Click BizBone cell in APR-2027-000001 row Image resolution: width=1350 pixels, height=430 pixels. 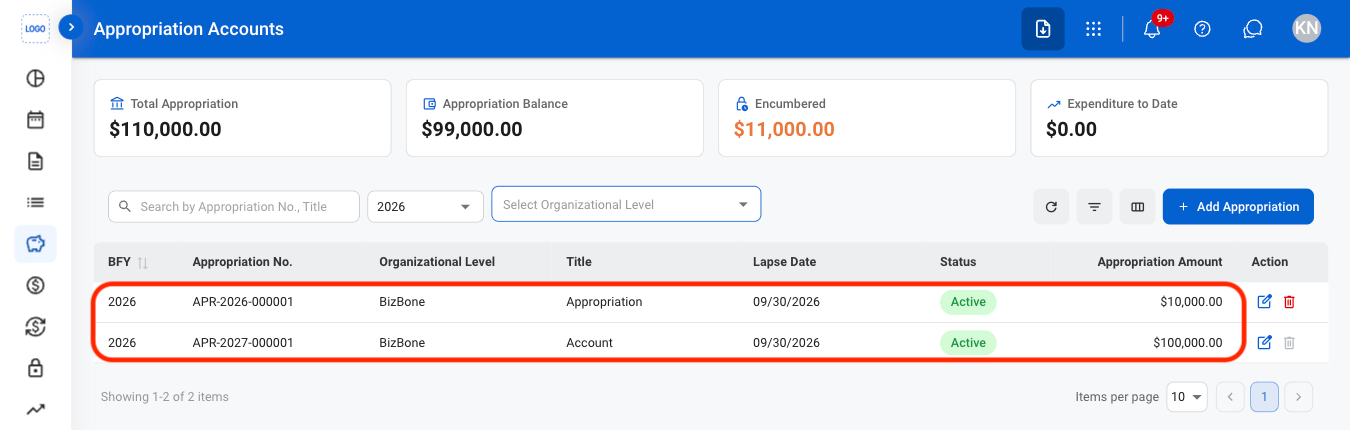coord(402,342)
